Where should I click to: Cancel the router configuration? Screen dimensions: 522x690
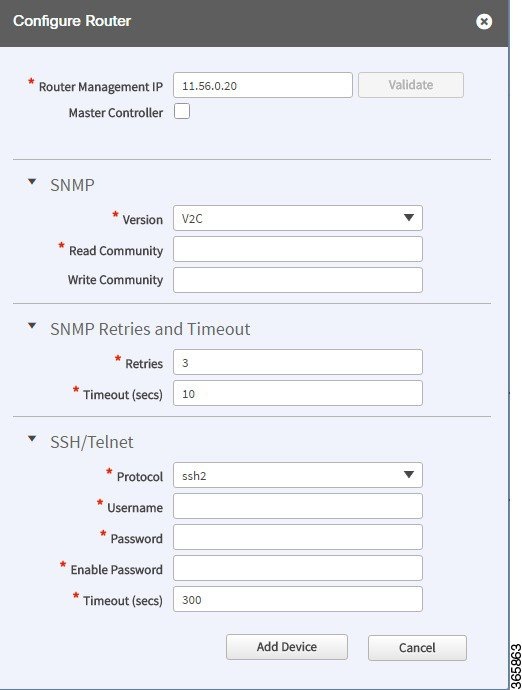click(417, 648)
